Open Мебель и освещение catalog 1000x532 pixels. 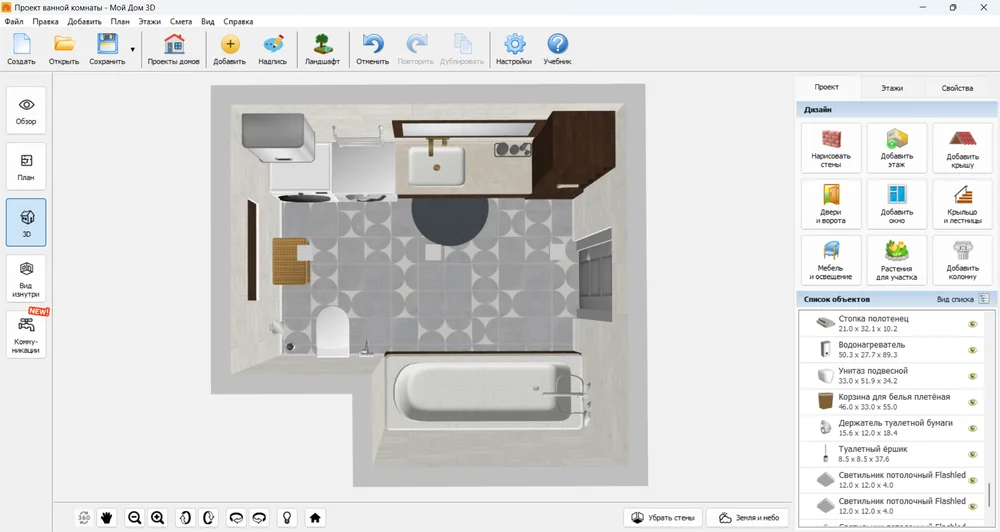tap(831, 260)
